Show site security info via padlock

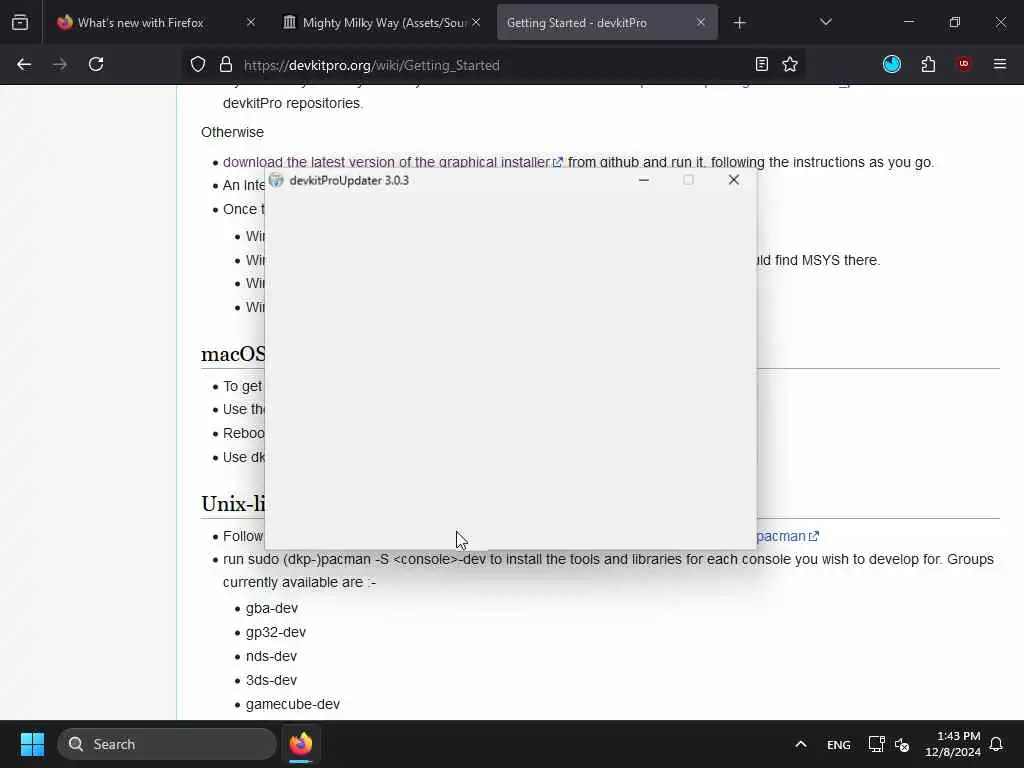tap(226, 64)
